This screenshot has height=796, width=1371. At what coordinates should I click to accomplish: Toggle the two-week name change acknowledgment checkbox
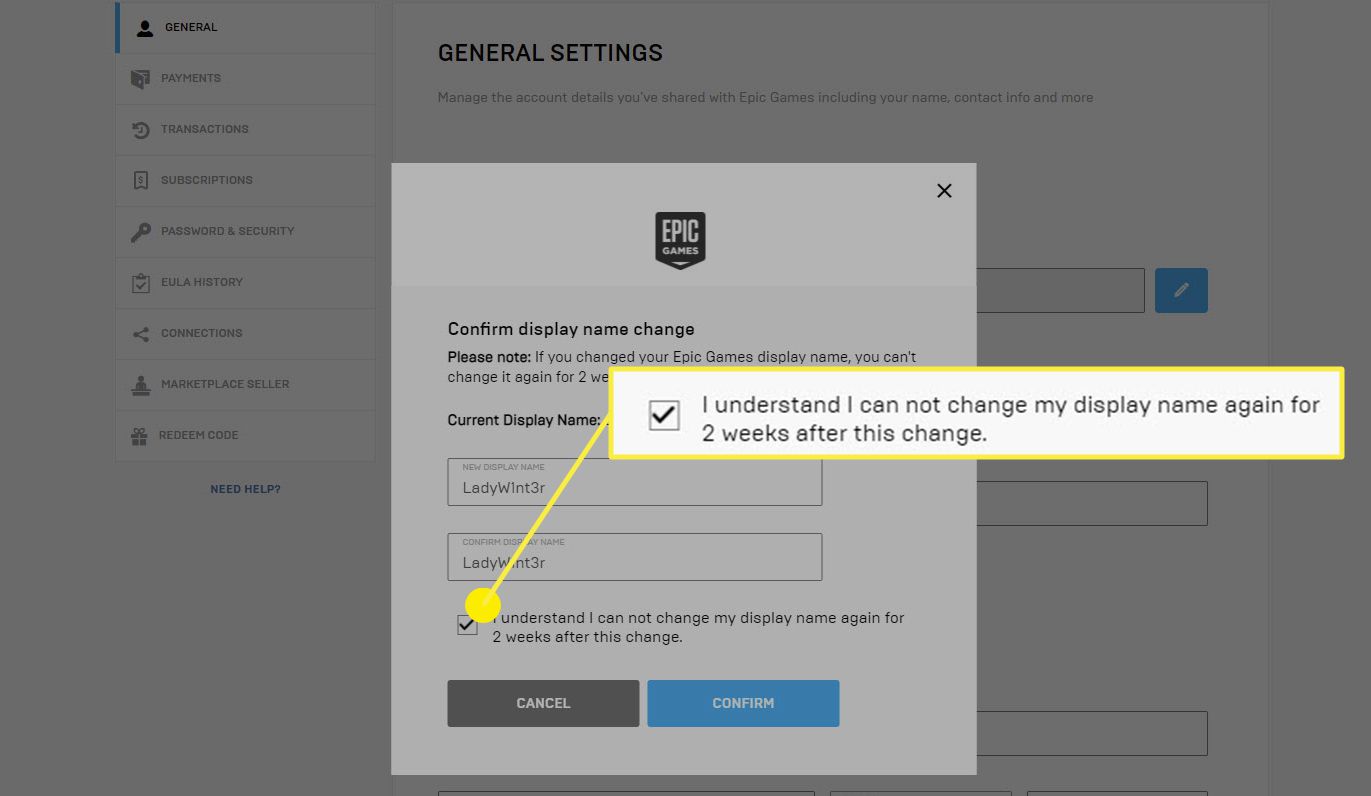tap(467, 625)
